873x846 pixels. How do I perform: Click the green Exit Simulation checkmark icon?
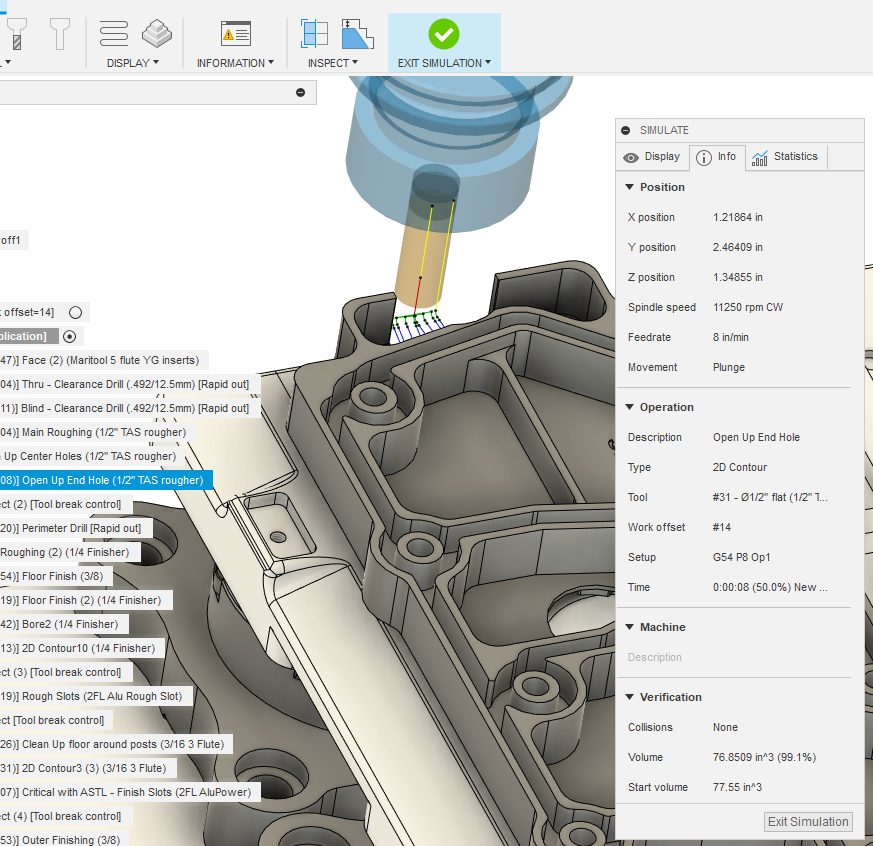(x=443, y=32)
